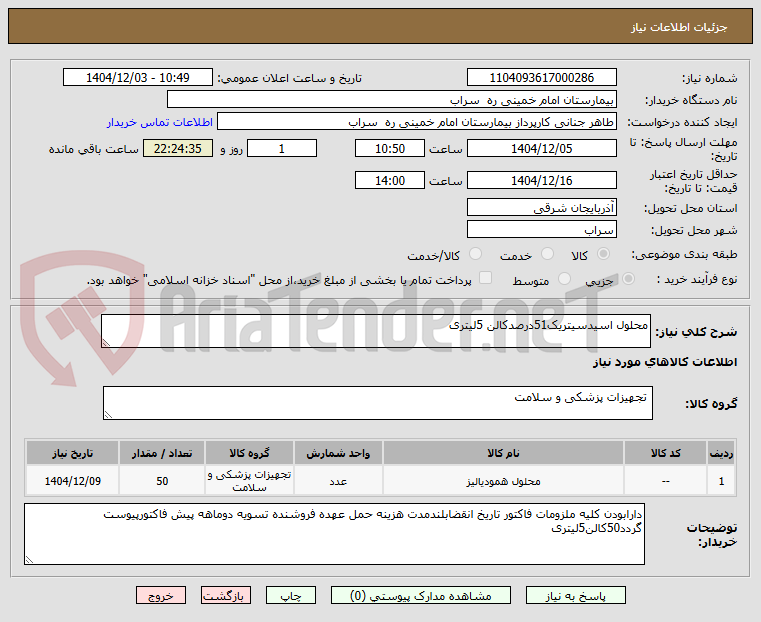Screen dimensions: 761x622
Task: Click the table cell تجهیزات پزشکی و سلامت
Action: [249, 481]
